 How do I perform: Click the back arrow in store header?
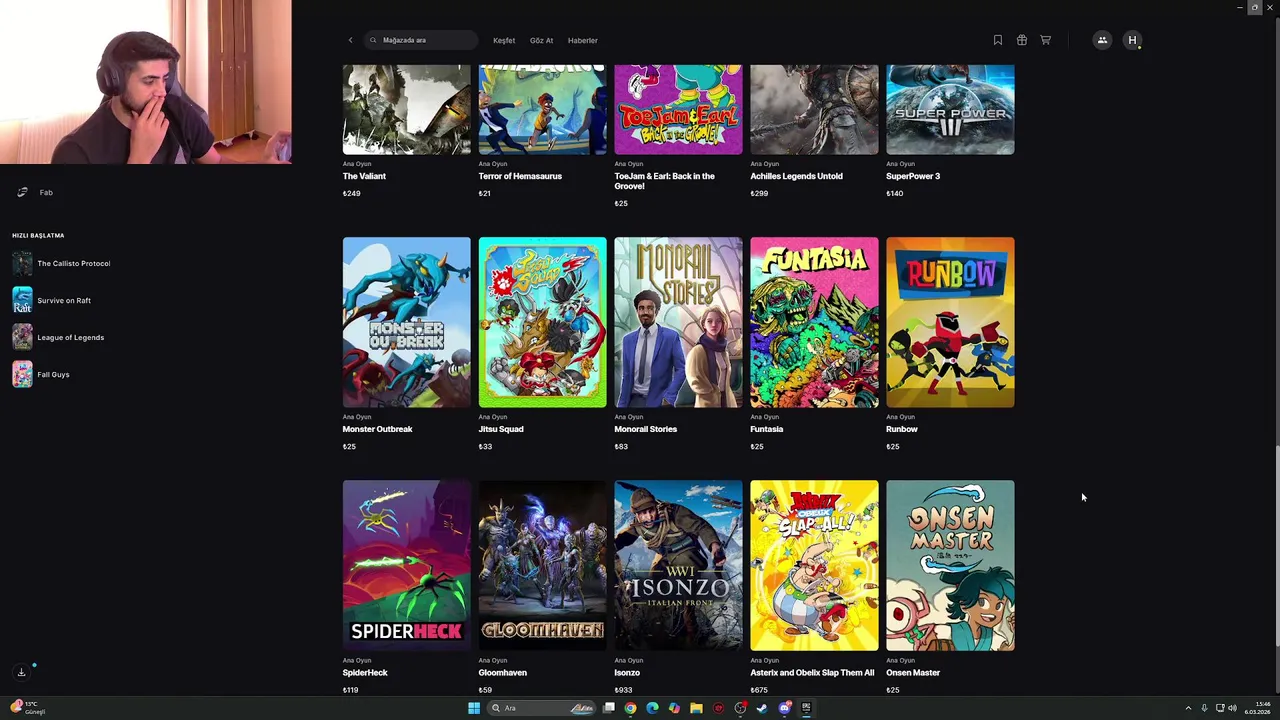click(350, 40)
